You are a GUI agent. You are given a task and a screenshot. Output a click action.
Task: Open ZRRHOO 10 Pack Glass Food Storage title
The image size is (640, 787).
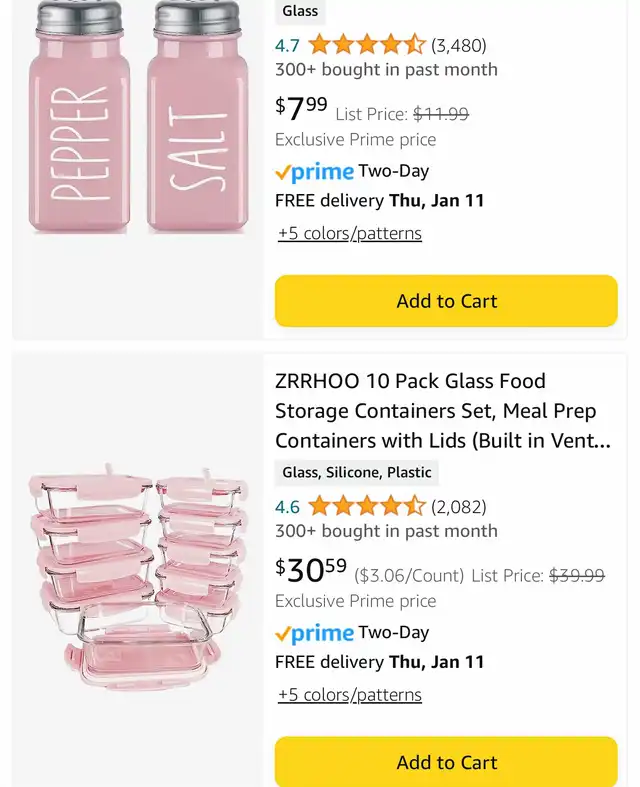pyautogui.click(x=442, y=411)
